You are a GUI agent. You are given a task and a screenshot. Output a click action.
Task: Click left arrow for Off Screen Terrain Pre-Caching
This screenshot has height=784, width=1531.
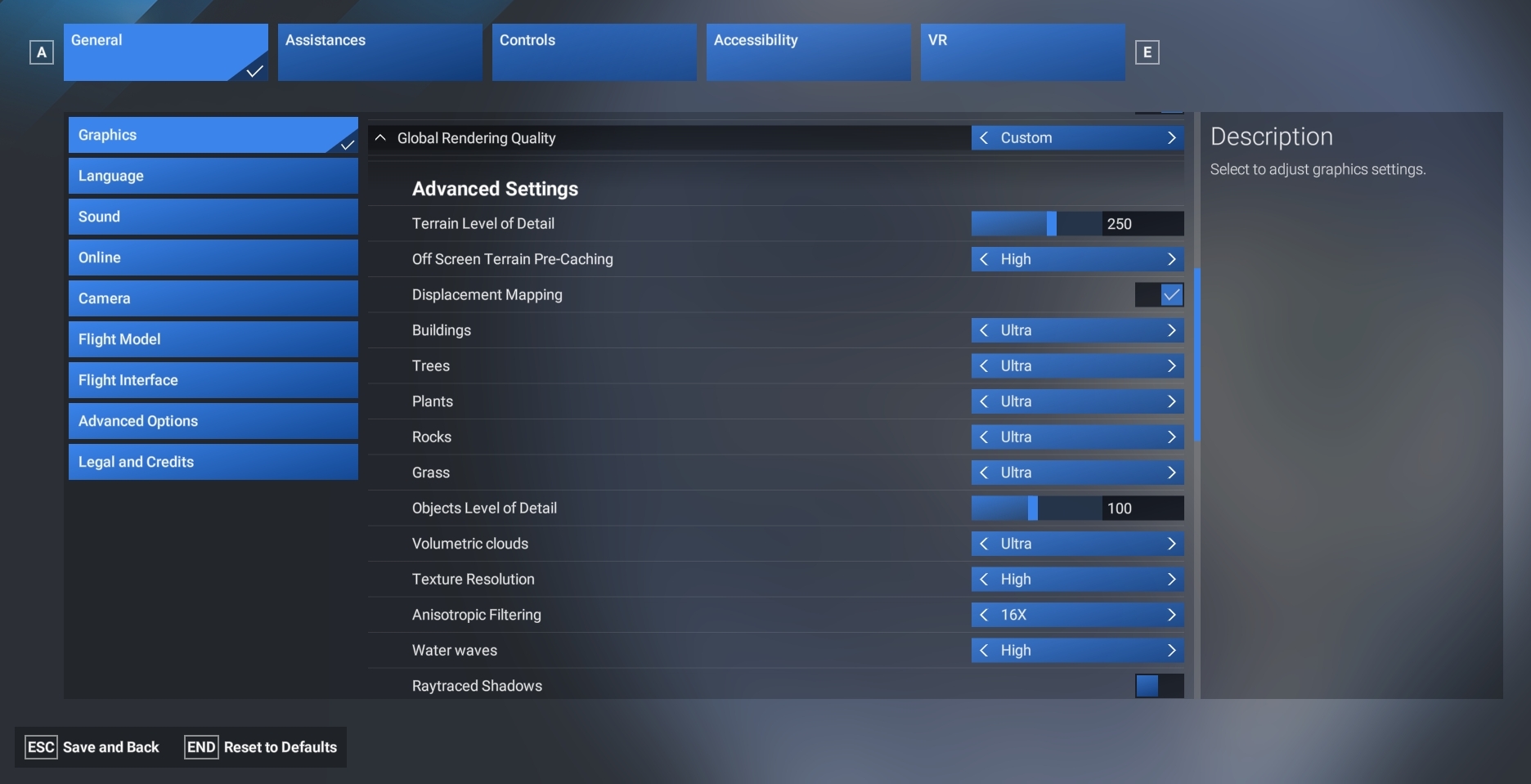pyautogui.click(x=984, y=259)
